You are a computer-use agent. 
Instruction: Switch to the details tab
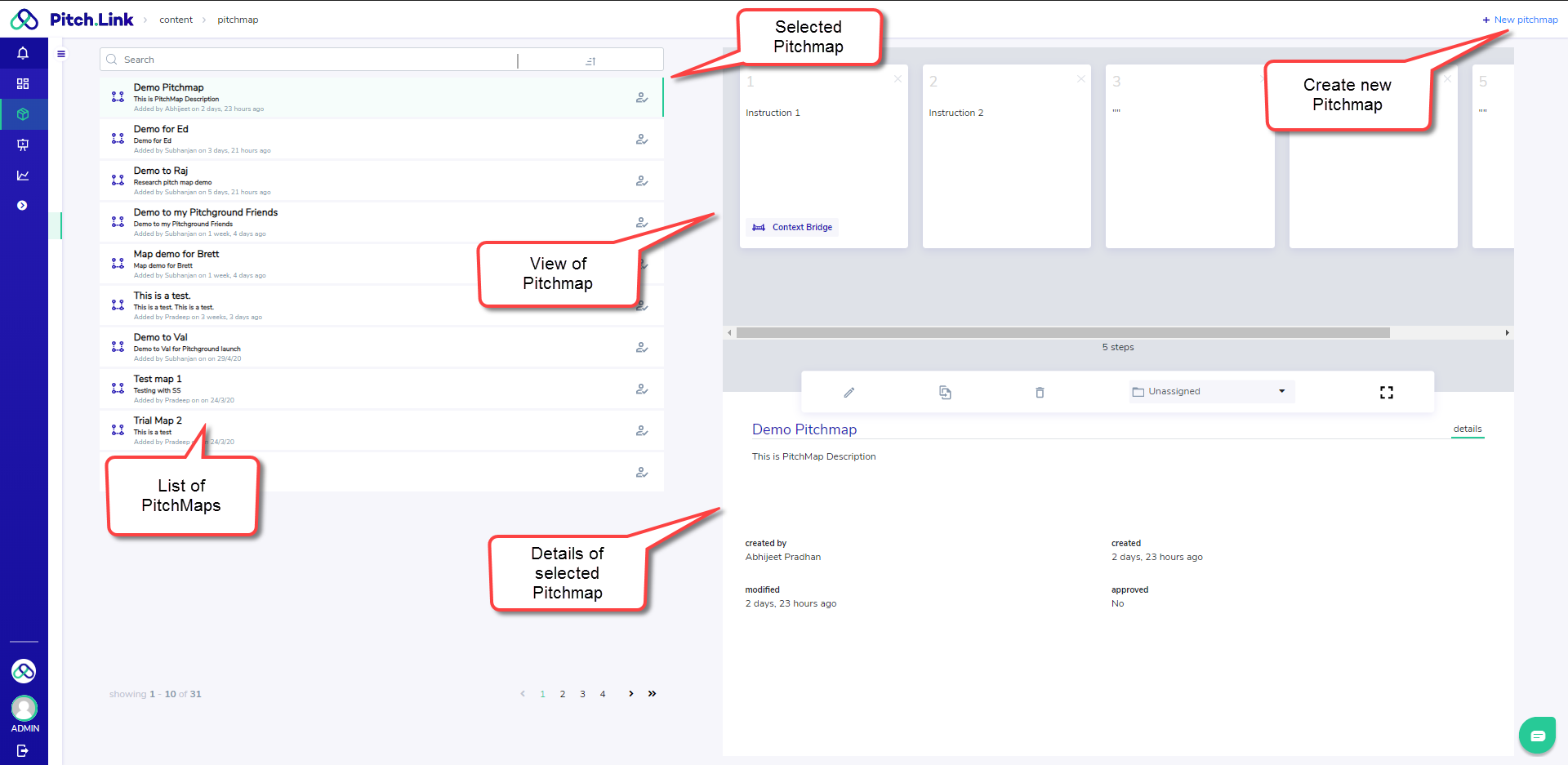pyautogui.click(x=1467, y=429)
